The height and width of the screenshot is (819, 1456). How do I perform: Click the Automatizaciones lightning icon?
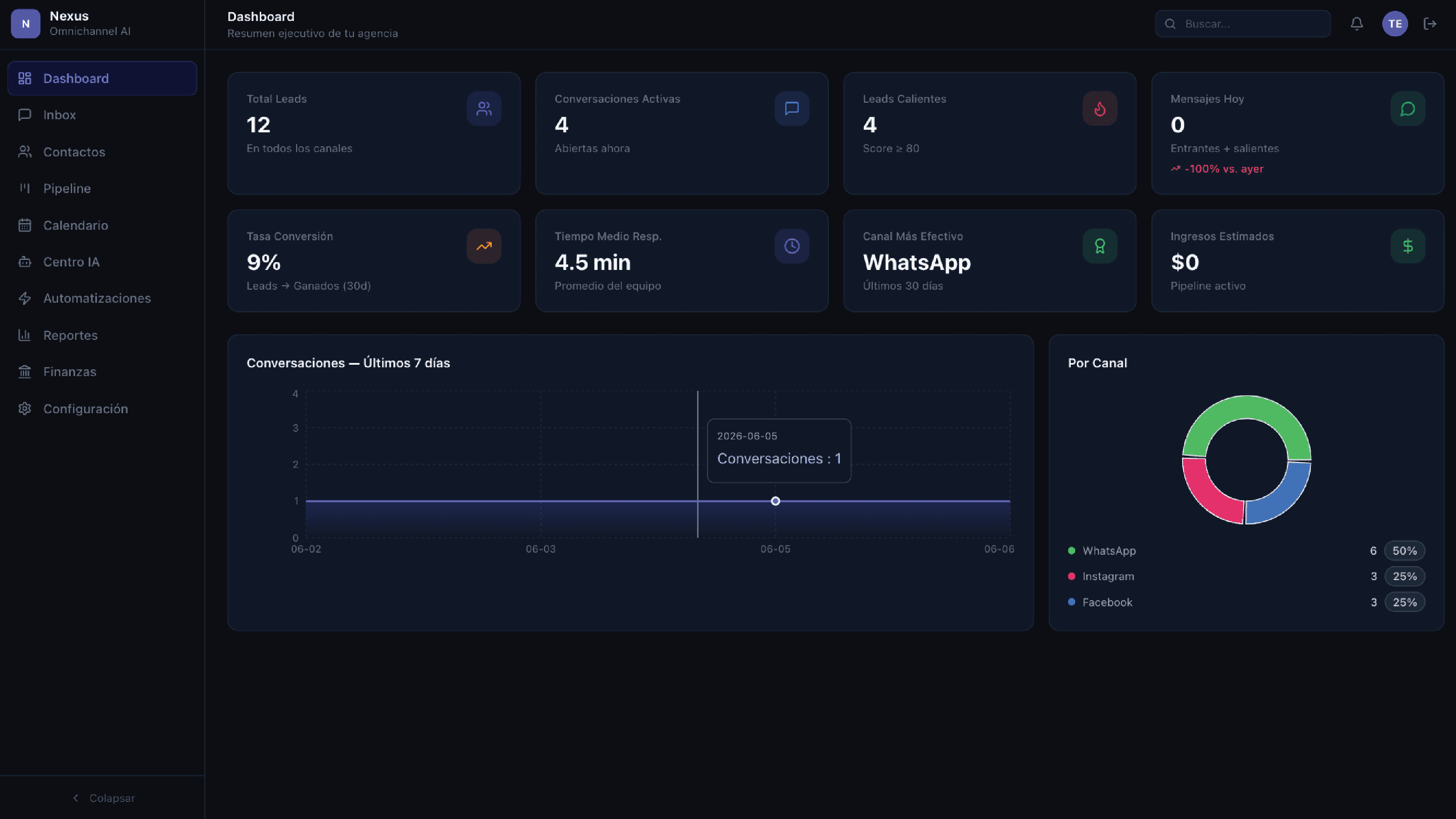click(x=24, y=298)
